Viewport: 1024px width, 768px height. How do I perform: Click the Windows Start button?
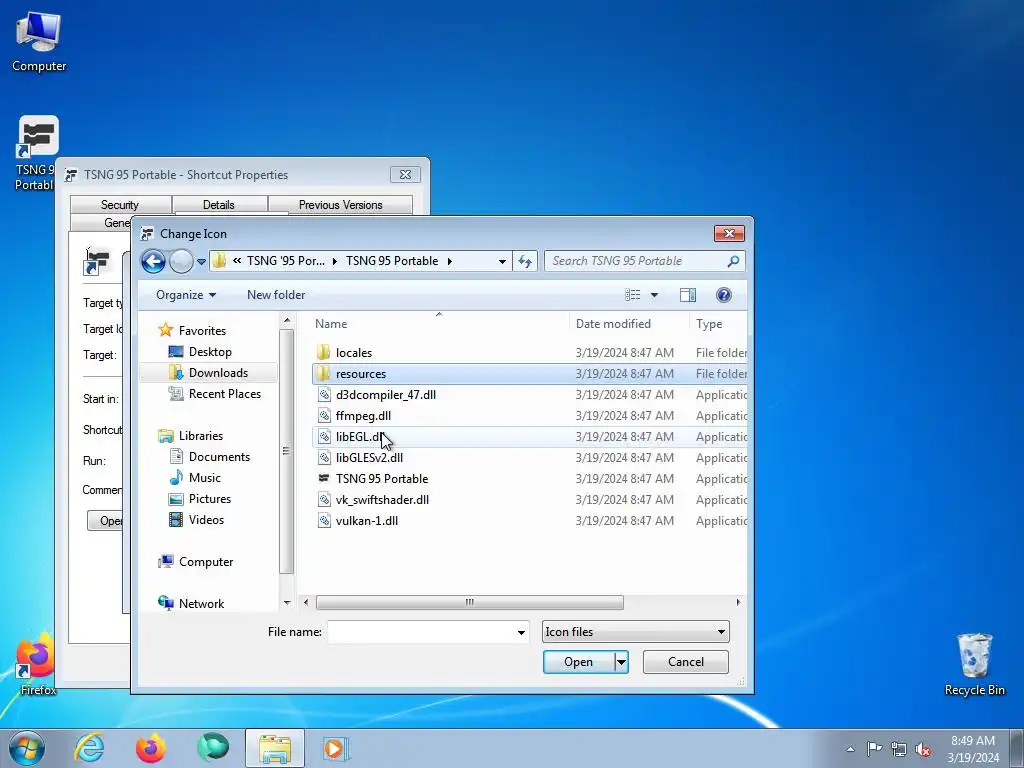pos(27,748)
